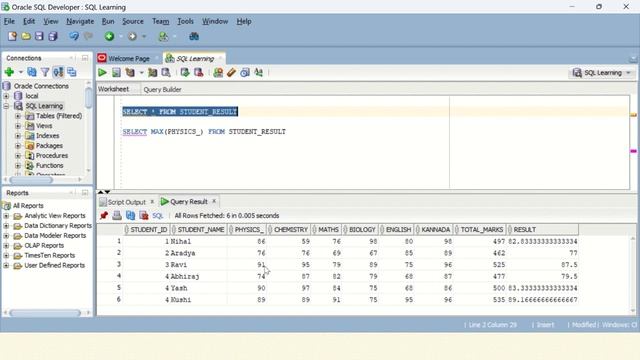Viewport: 640px width, 360px height.
Task: Open the Tools menu
Action: point(185,21)
